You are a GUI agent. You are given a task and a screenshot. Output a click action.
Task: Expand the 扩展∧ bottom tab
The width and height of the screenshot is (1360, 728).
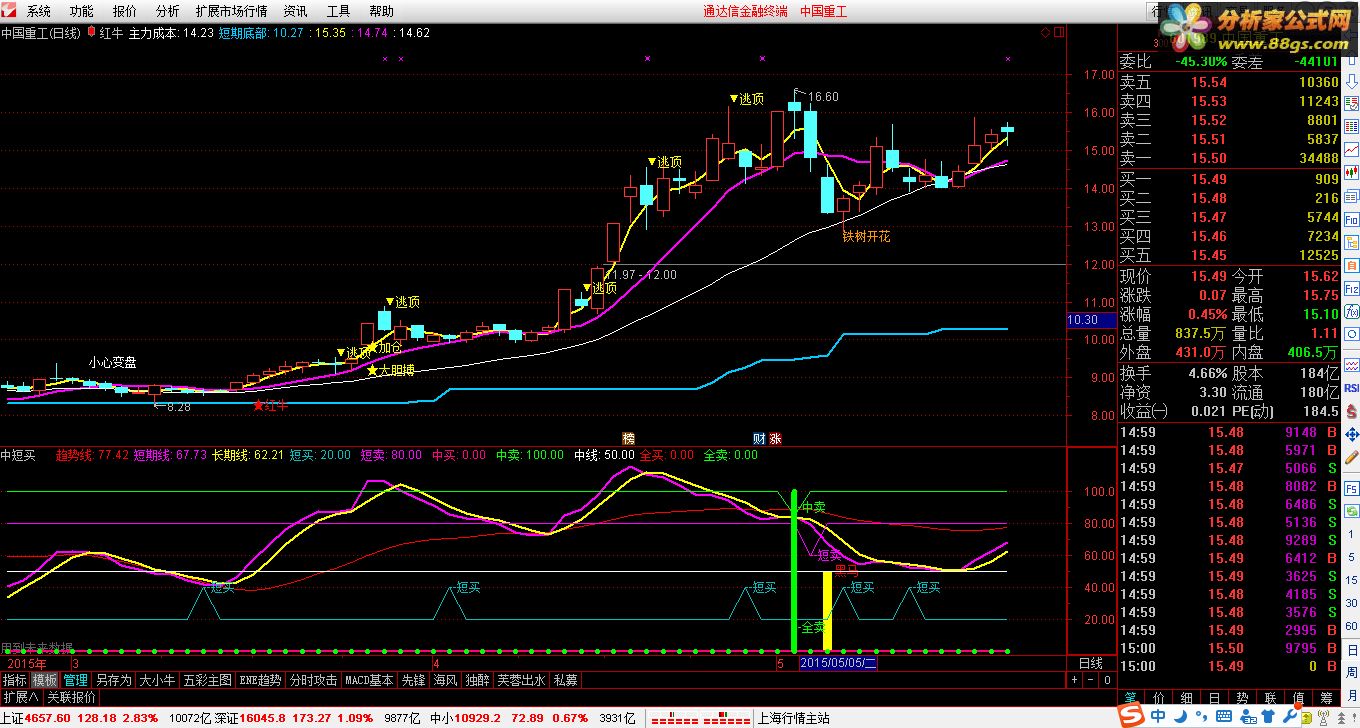coord(20,697)
